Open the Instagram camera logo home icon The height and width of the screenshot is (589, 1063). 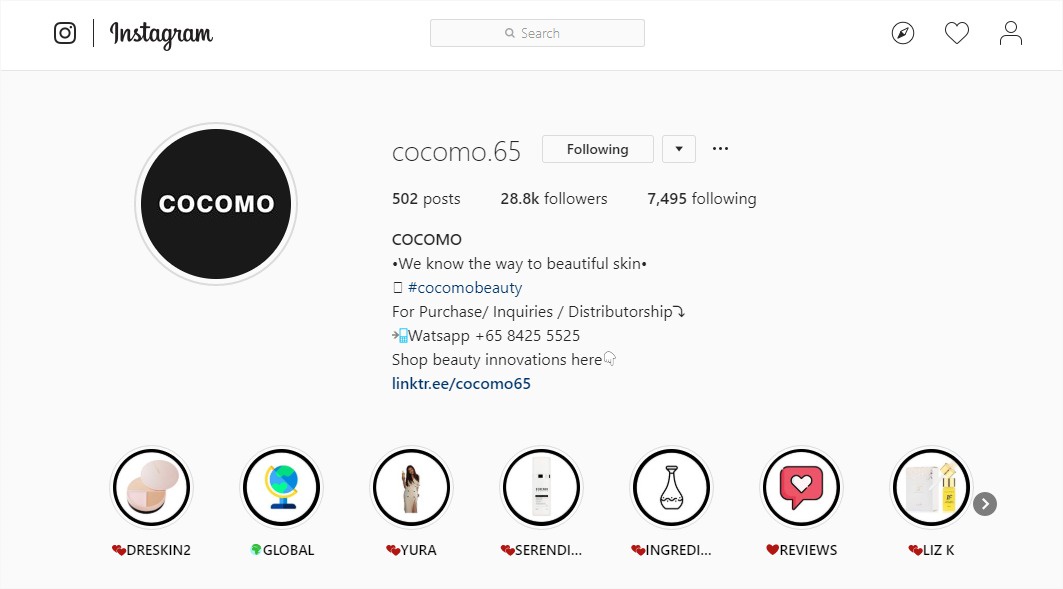click(65, 33)
